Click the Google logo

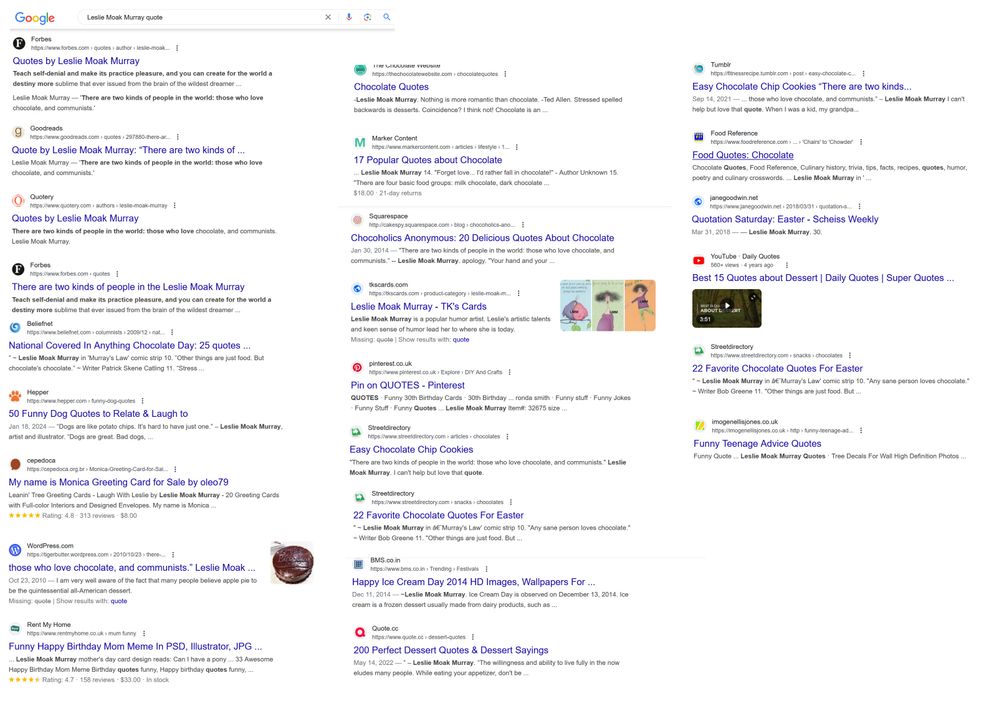34,18
